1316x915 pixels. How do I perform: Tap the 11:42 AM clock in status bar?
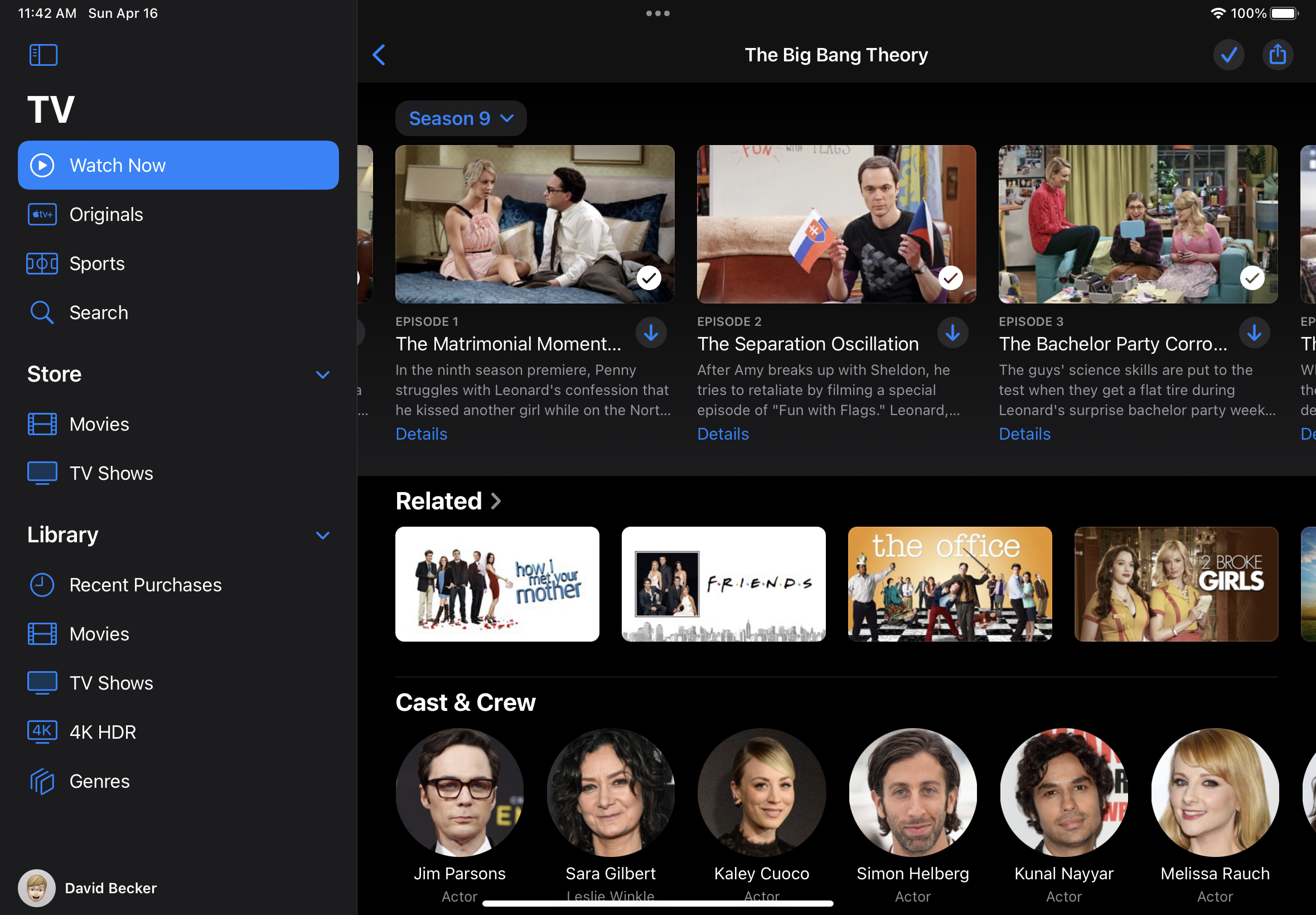[47, 13]
